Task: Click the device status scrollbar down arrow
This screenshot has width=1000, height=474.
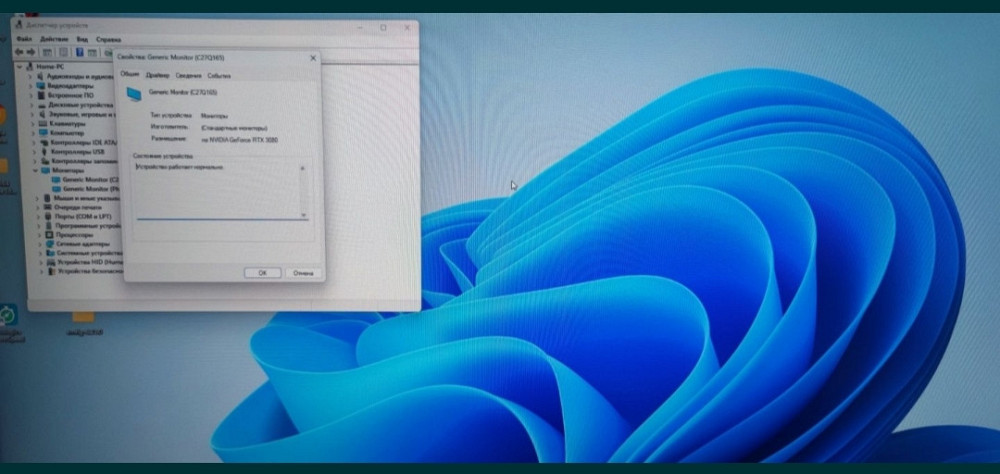Action: (303, 214)
